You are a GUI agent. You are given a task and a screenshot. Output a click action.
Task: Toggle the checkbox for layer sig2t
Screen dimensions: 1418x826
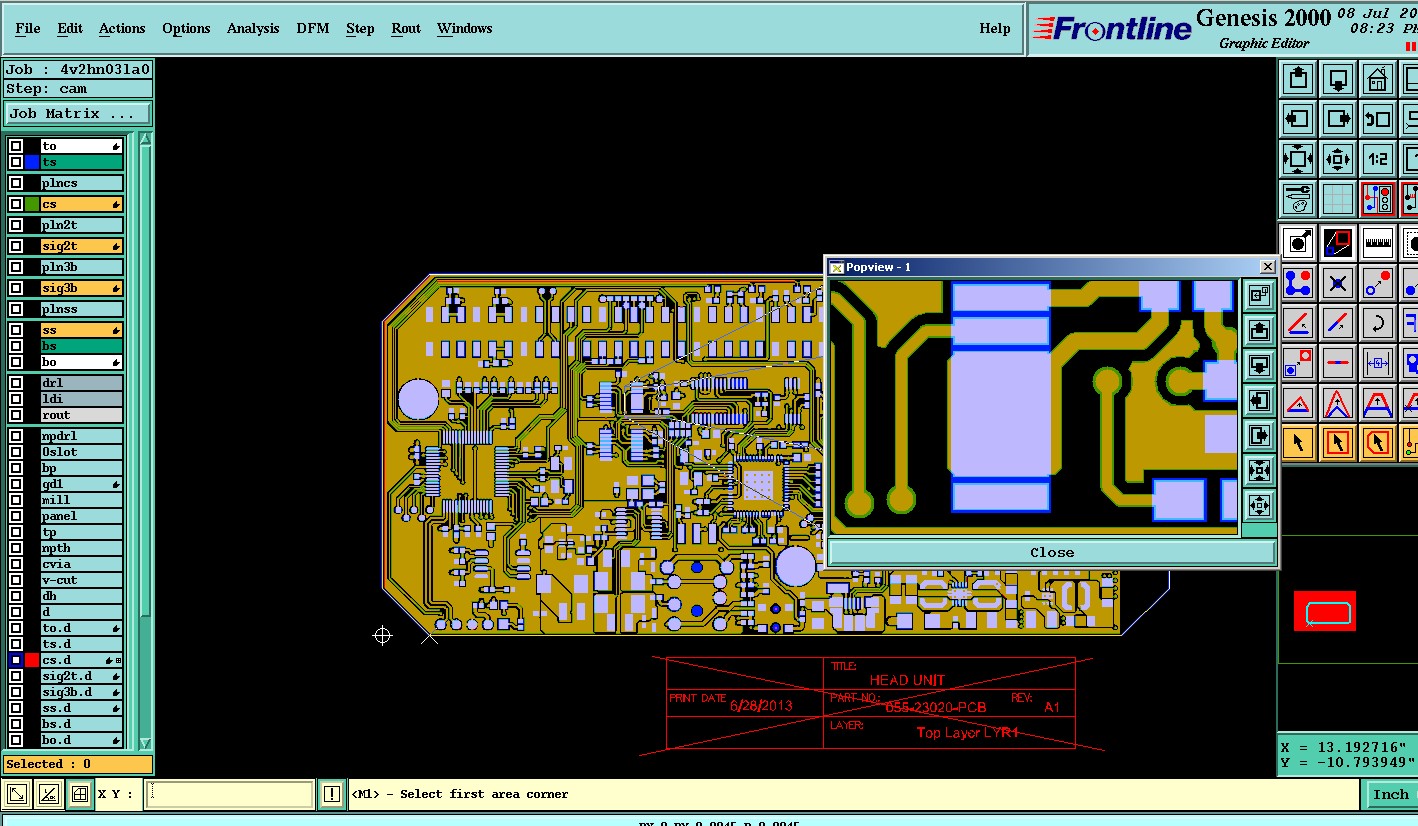point(16,246)
